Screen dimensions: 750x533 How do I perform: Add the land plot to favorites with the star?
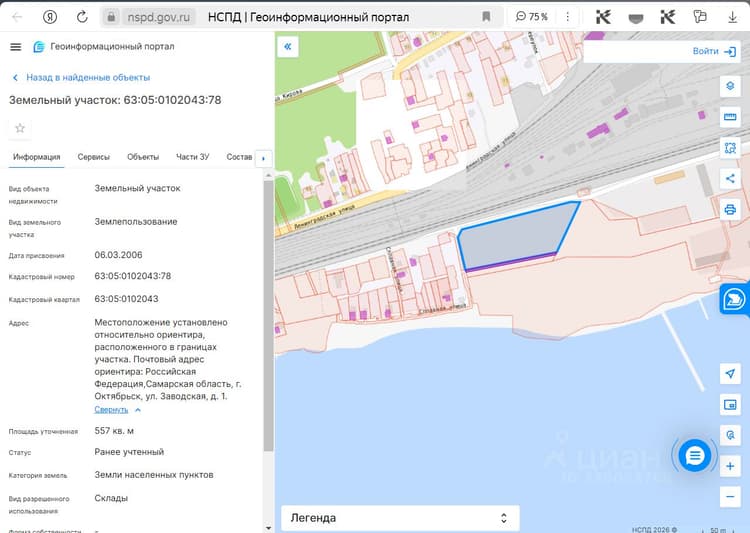[20, 128]
